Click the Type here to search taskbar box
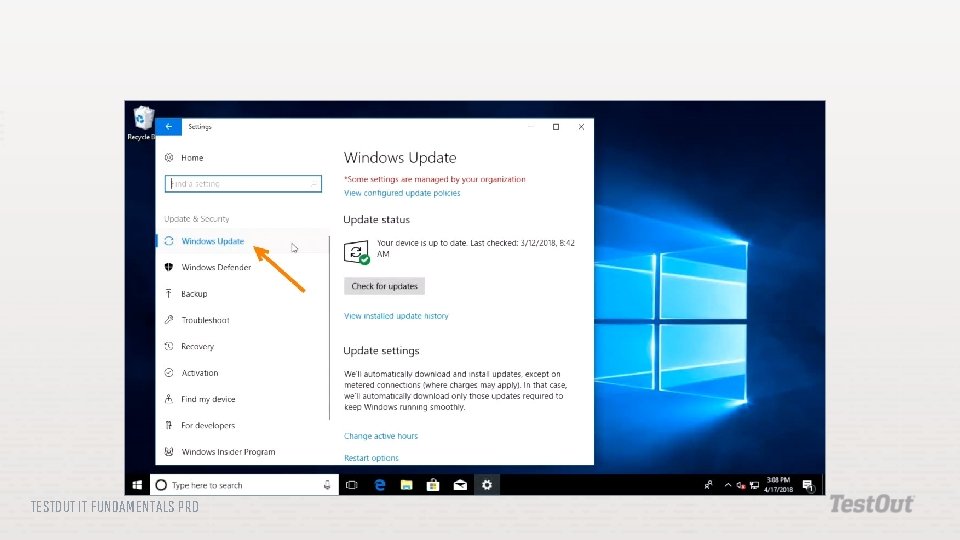This screenshot has height=540, width=960. (244, 485)
